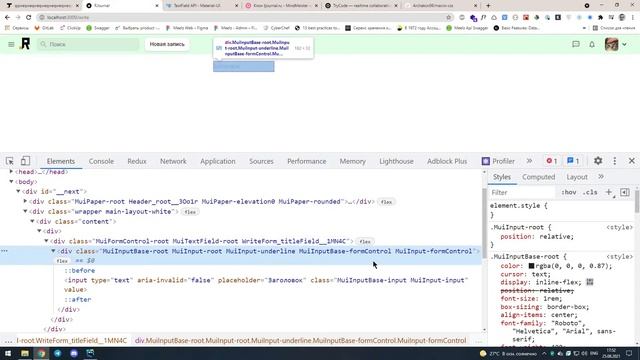Open the Profiler tab

tap(498, 161)
